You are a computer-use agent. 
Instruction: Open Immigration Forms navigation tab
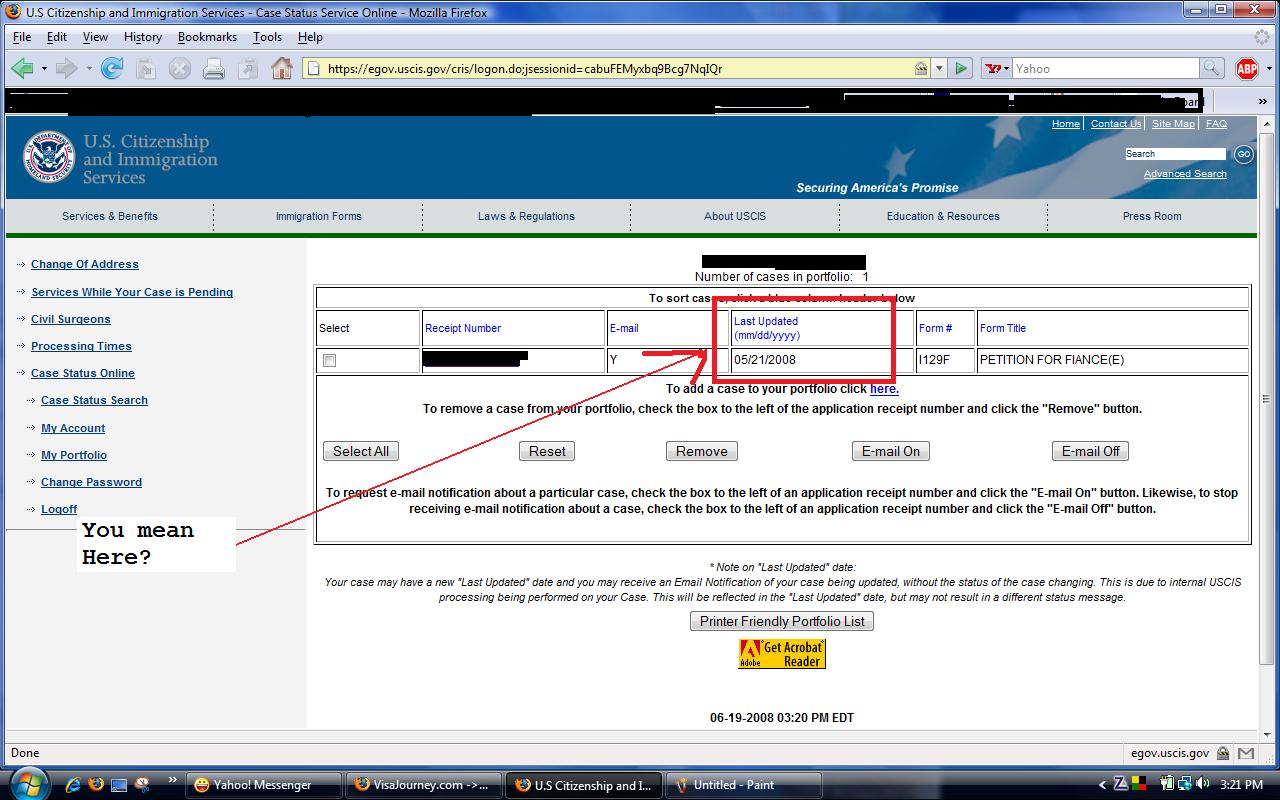click(319, 216)
